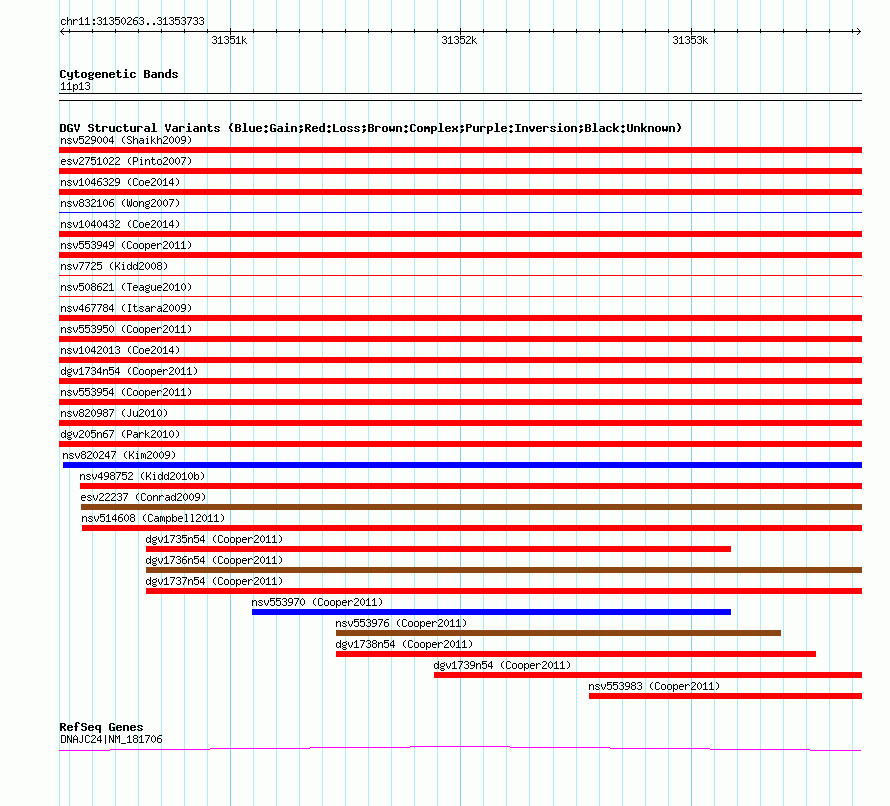Open variant nsv832106 (Wong2007) label
Screen dimensions: 890x806
click(x=120, y=203)
